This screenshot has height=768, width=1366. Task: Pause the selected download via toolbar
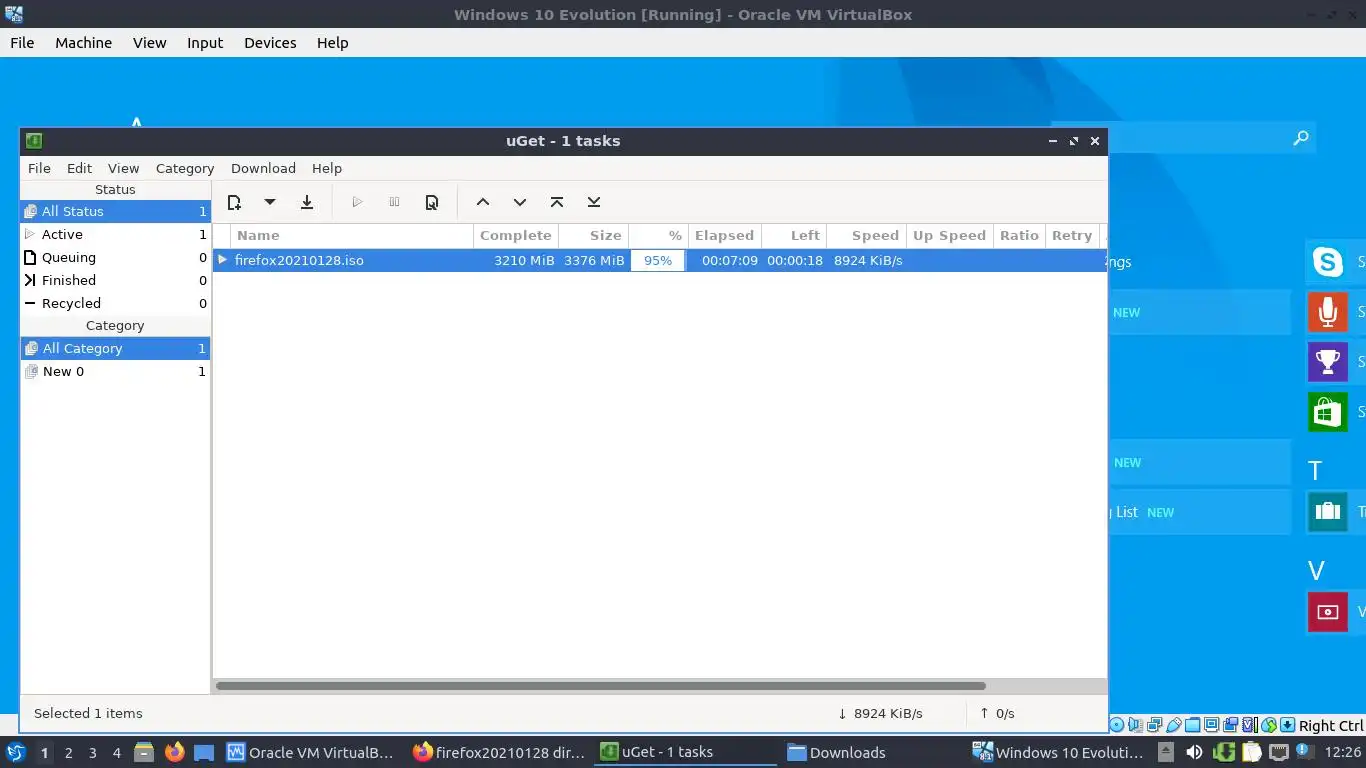pos(394,202)
